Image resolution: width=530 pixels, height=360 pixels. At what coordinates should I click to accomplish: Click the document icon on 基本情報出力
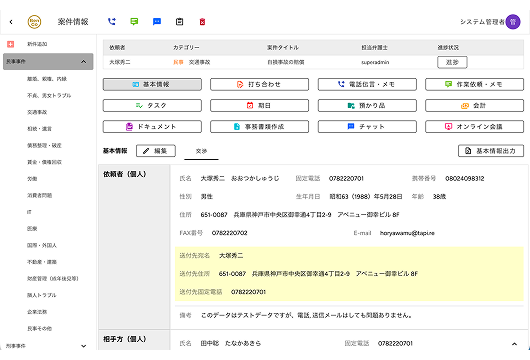click(x=468, y=151)
